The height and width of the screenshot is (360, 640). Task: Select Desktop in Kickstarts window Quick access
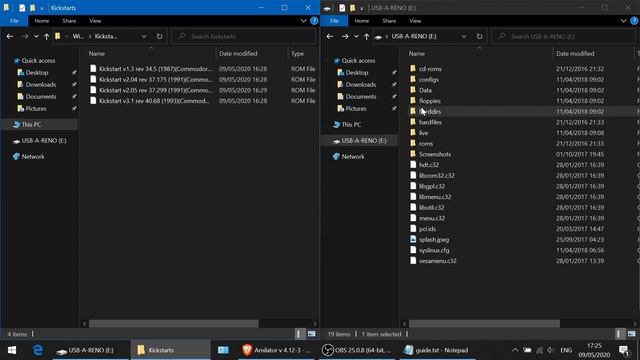[x=37, y=73]
